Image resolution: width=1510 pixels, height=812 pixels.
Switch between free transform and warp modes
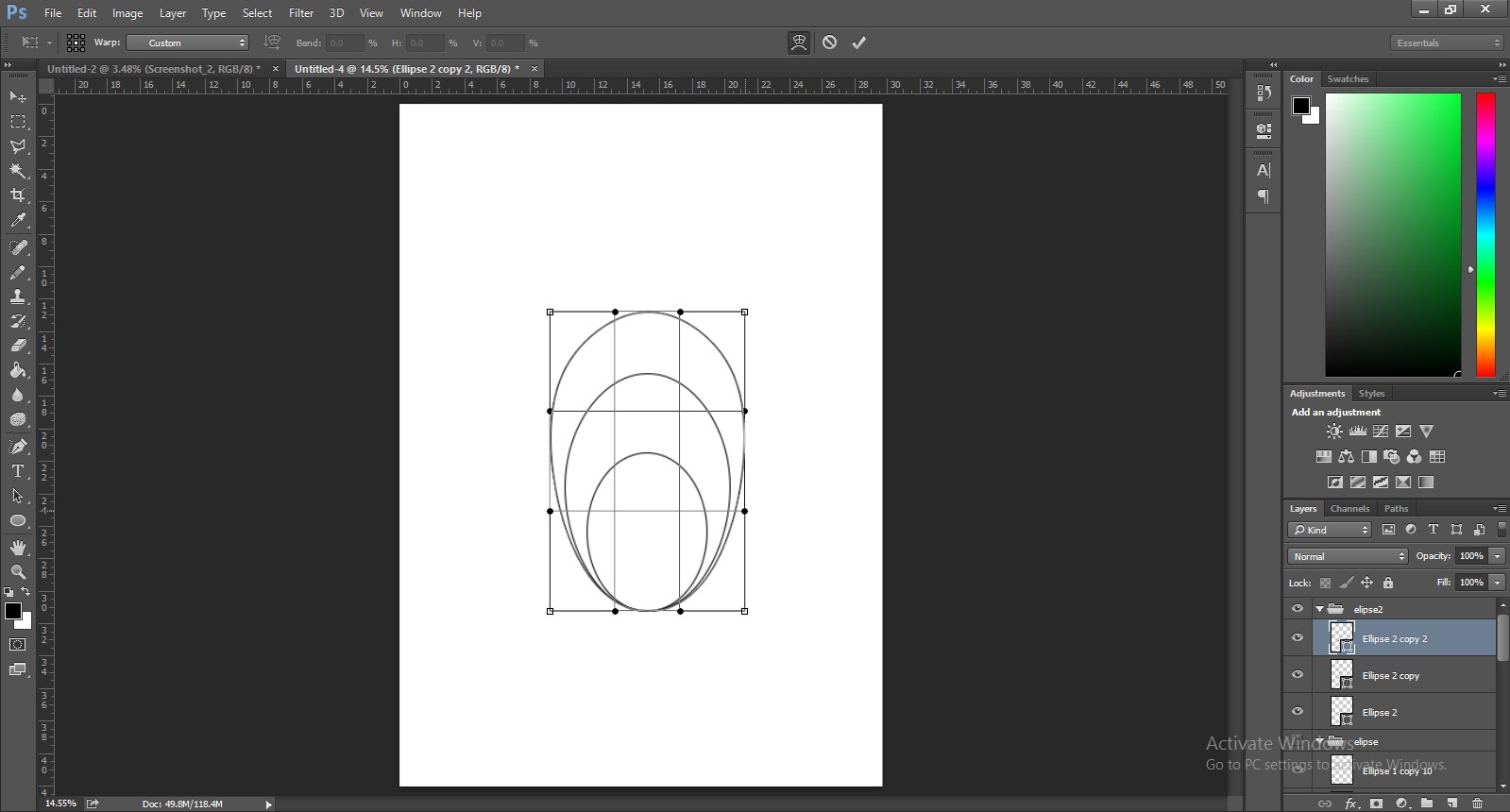(799, 42)
